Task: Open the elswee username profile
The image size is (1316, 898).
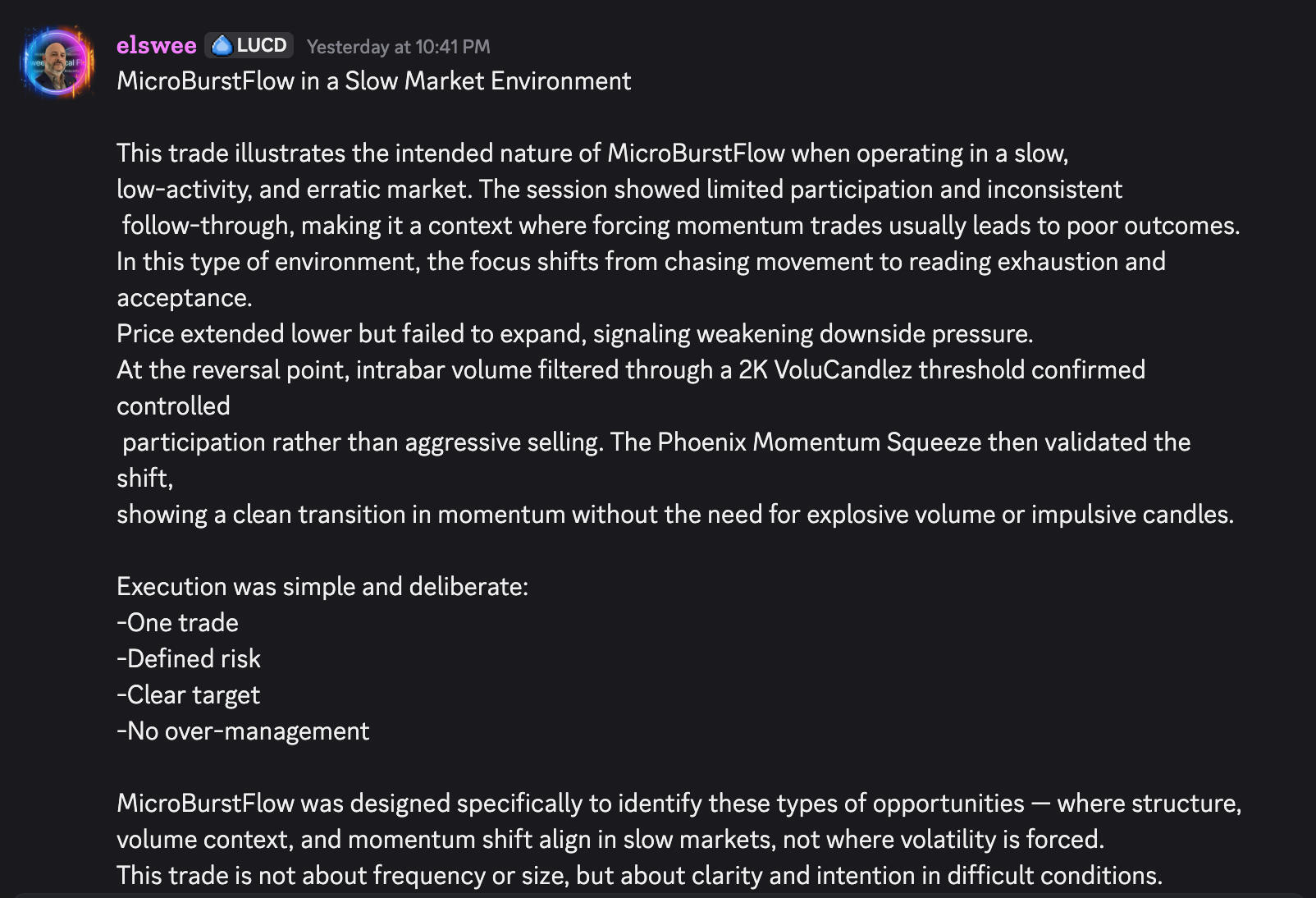Action: (156, 46)
